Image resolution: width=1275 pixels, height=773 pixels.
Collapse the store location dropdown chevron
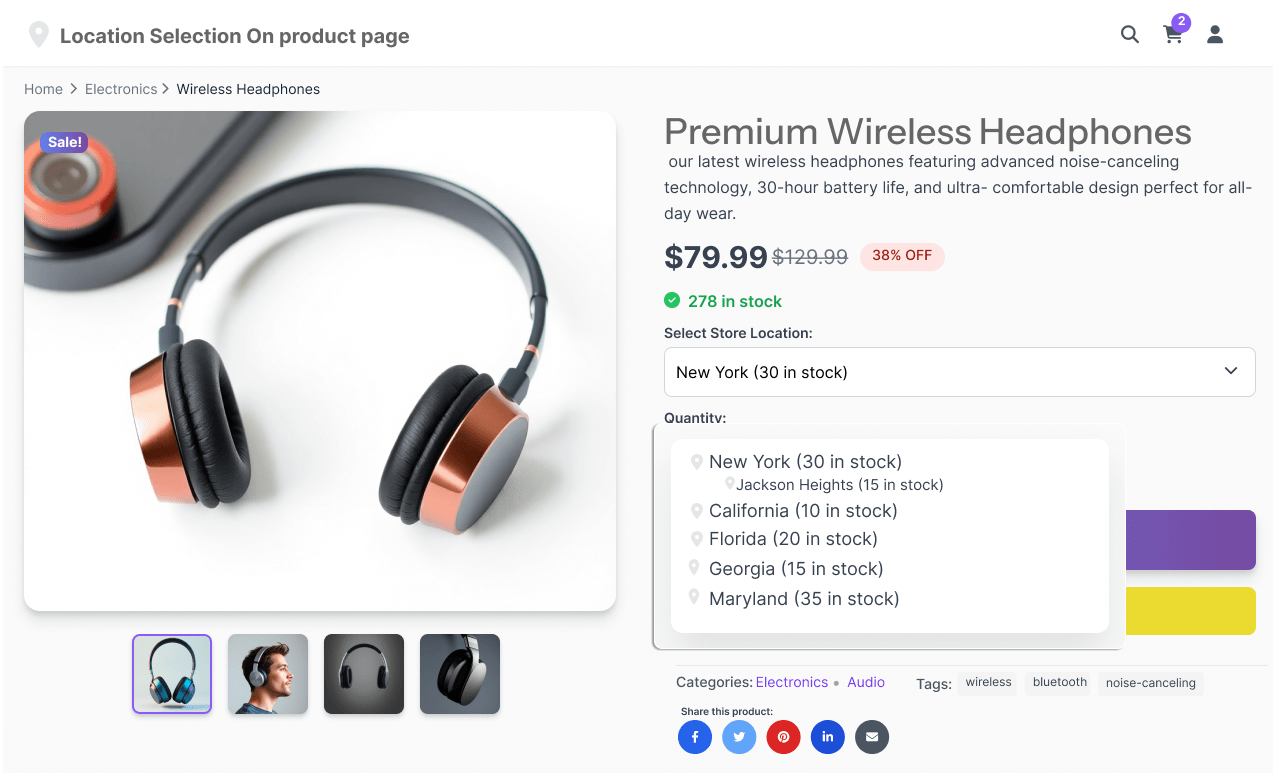point(1231,370)
